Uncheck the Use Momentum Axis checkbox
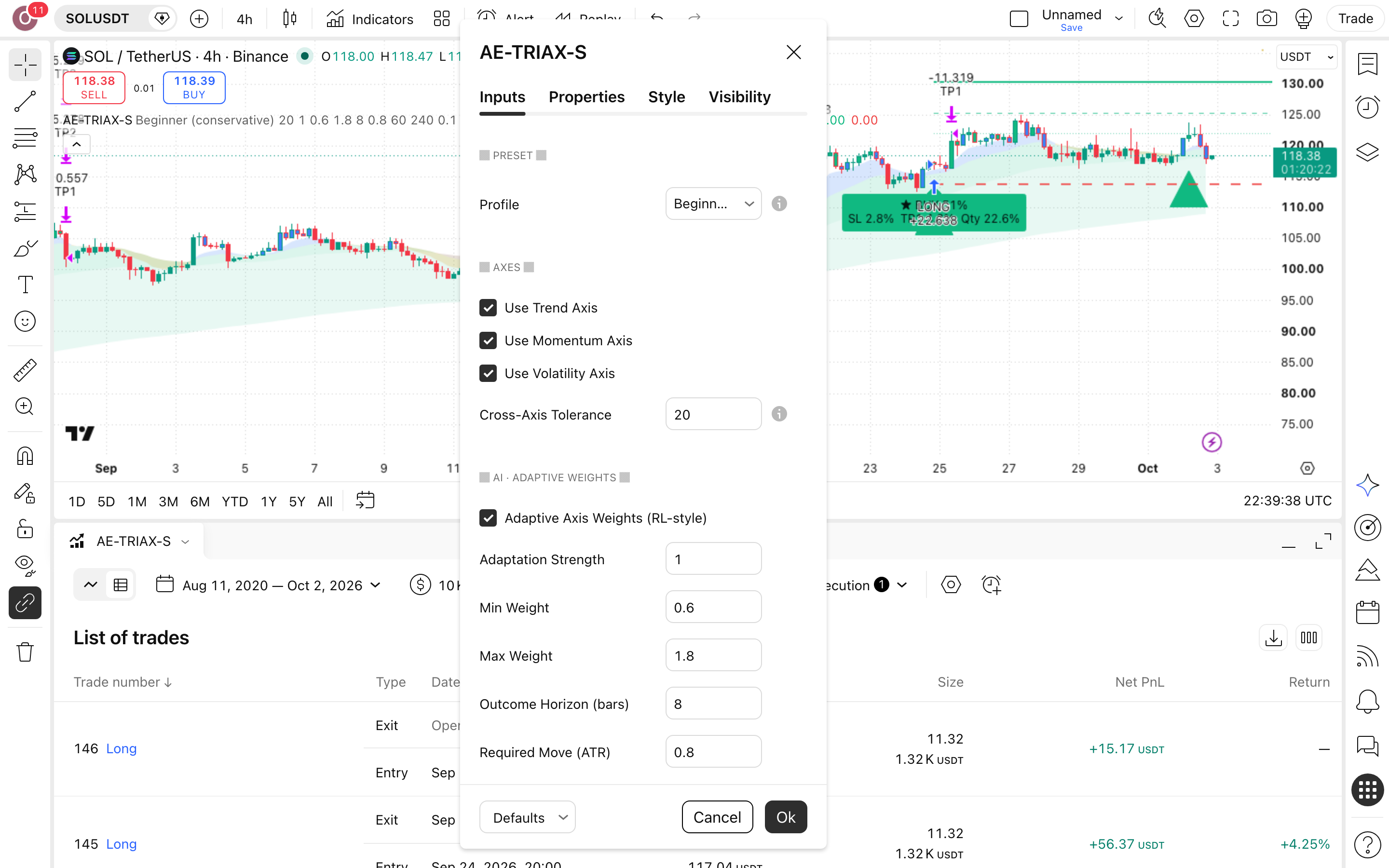 [488, 340]
